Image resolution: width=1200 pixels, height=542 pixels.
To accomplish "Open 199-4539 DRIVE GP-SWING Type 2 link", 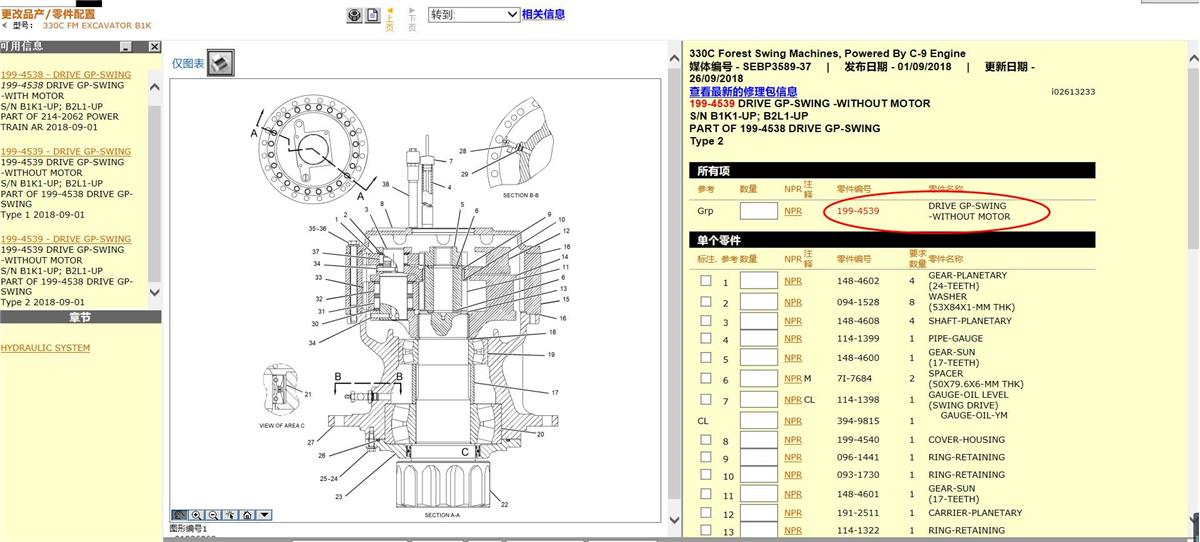I will point(65,239).
